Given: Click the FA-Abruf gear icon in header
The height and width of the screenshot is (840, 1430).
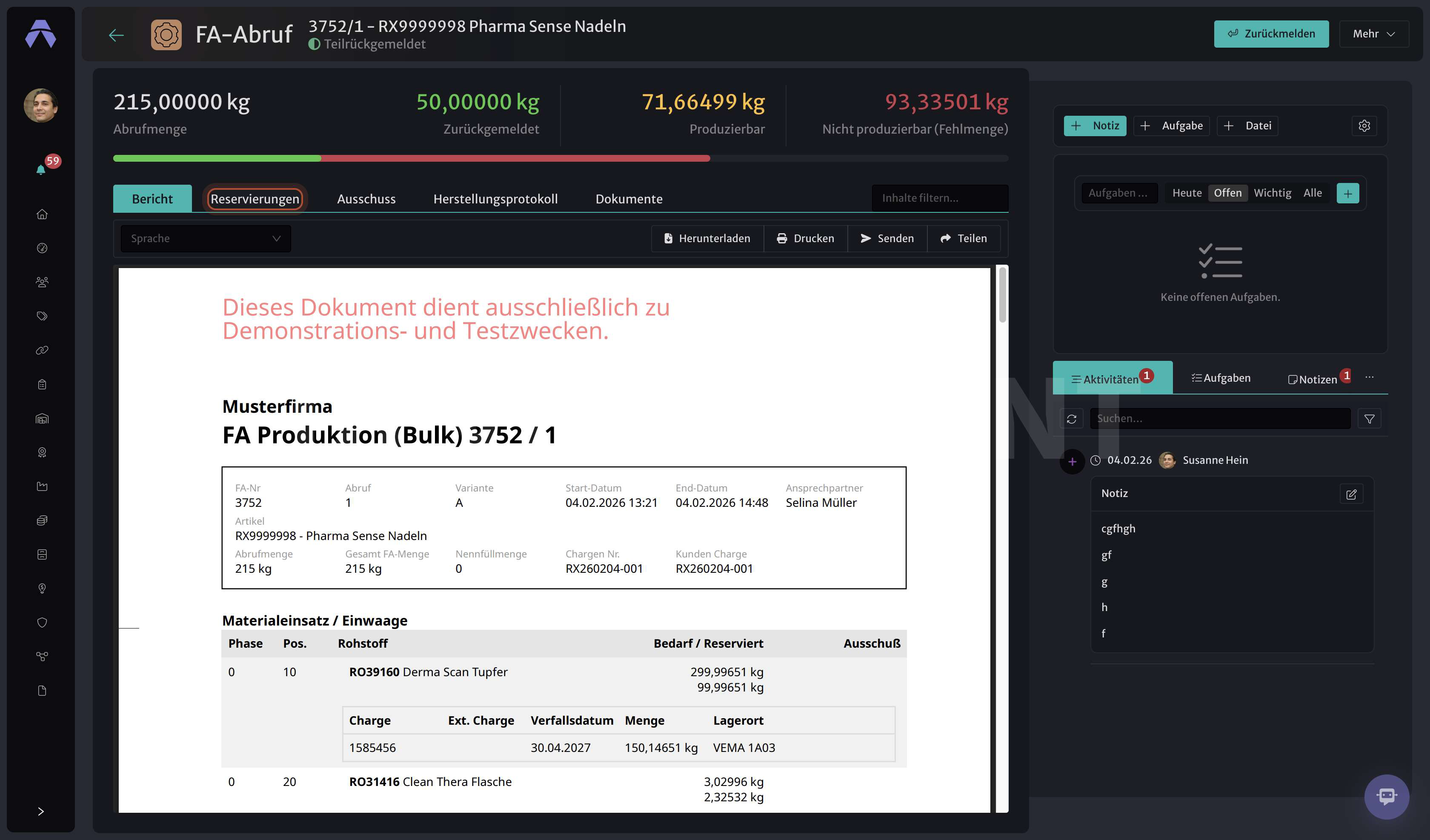Looking at the screenshot, I should [x=166, y=34].
